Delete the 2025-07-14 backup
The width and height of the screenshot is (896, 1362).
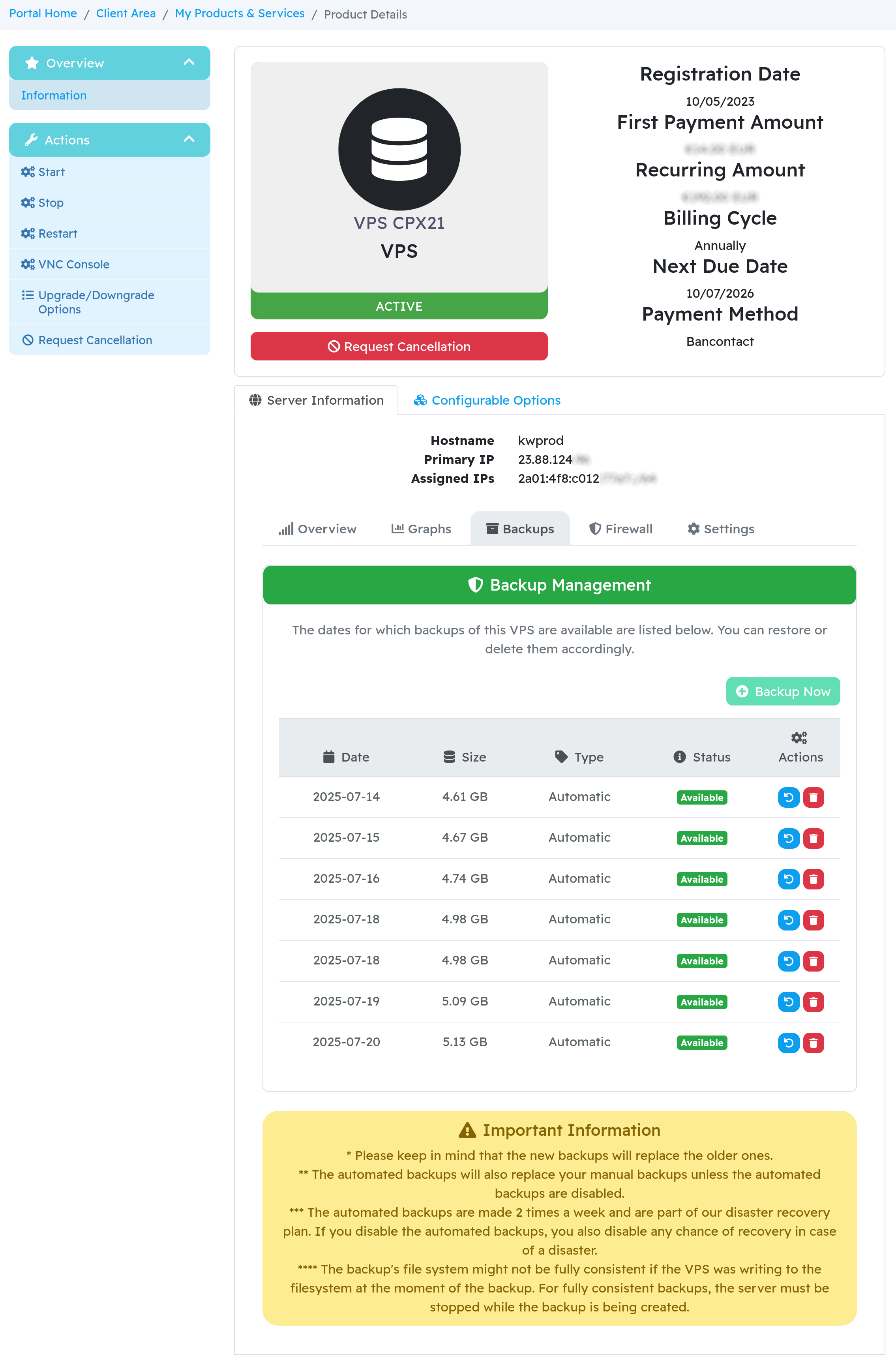(813, 797)
